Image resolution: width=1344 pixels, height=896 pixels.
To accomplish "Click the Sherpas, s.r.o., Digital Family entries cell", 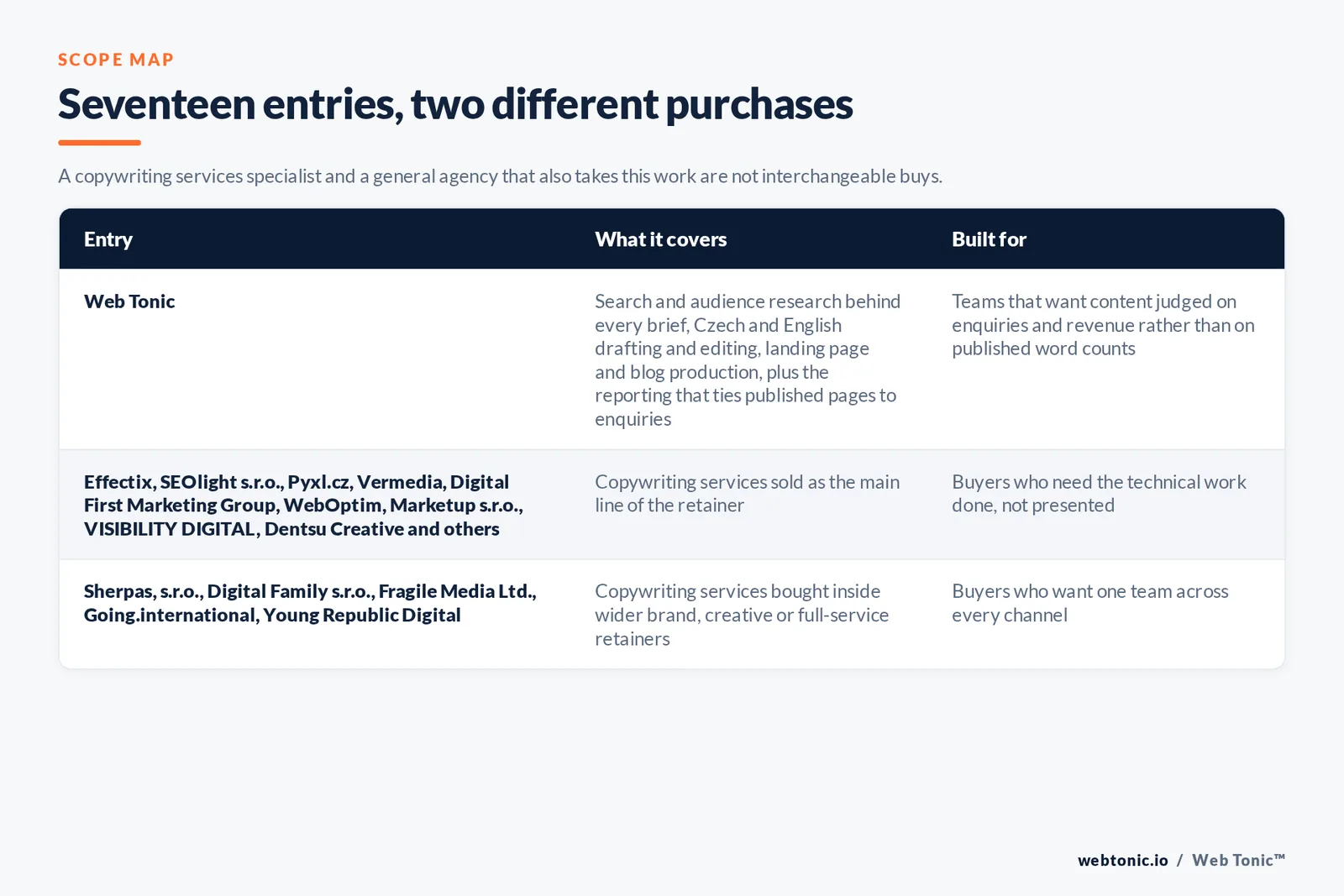I will coord(310,603).
